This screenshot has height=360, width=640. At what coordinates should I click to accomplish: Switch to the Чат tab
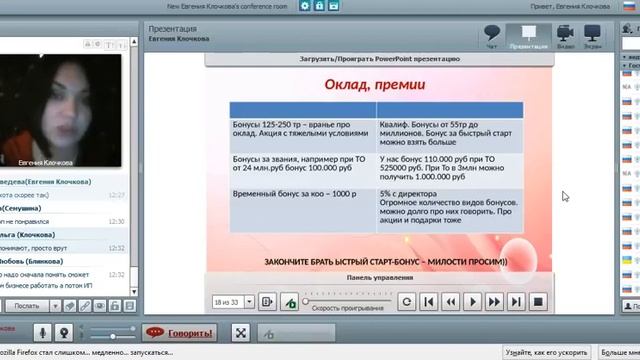[491, 37]
